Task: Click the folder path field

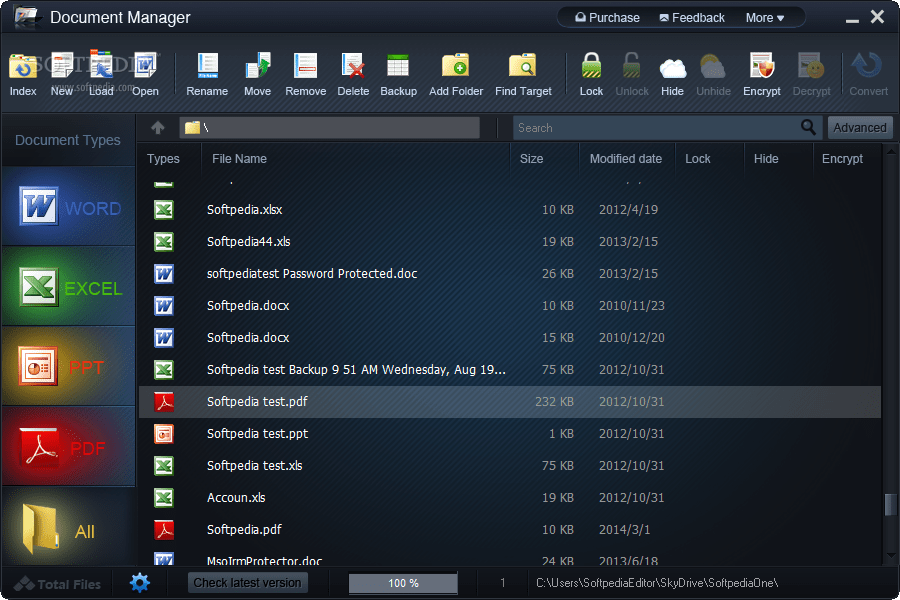Action: pyautogui.click(x=329, y=127)
